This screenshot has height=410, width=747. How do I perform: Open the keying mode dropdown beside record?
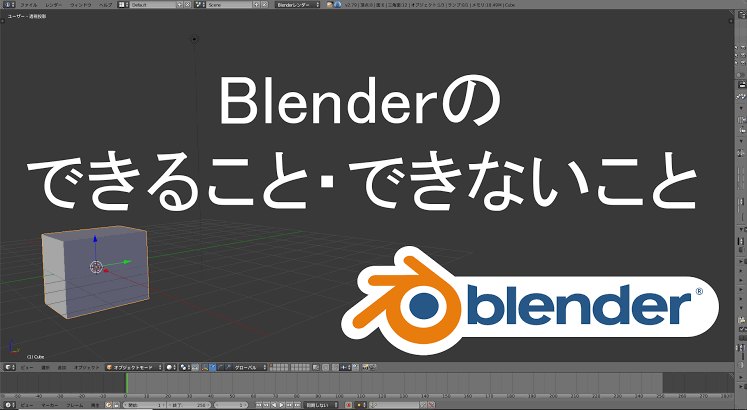pyautogui.click(x=361, y=405)
